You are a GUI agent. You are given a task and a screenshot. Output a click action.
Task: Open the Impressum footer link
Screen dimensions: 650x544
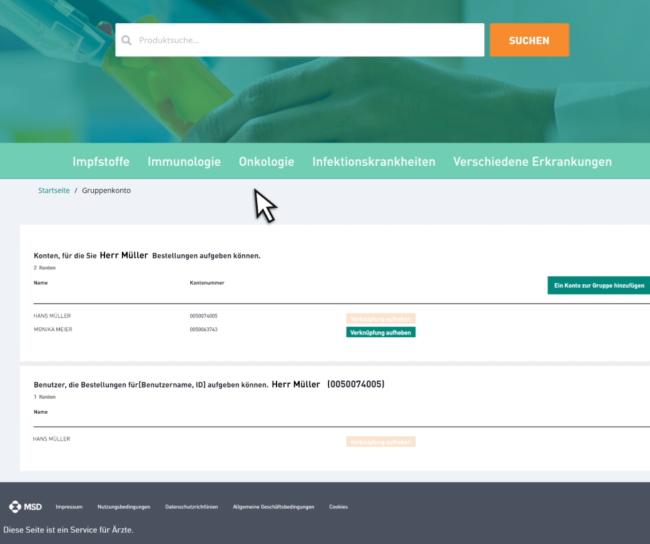pos(69,507)
